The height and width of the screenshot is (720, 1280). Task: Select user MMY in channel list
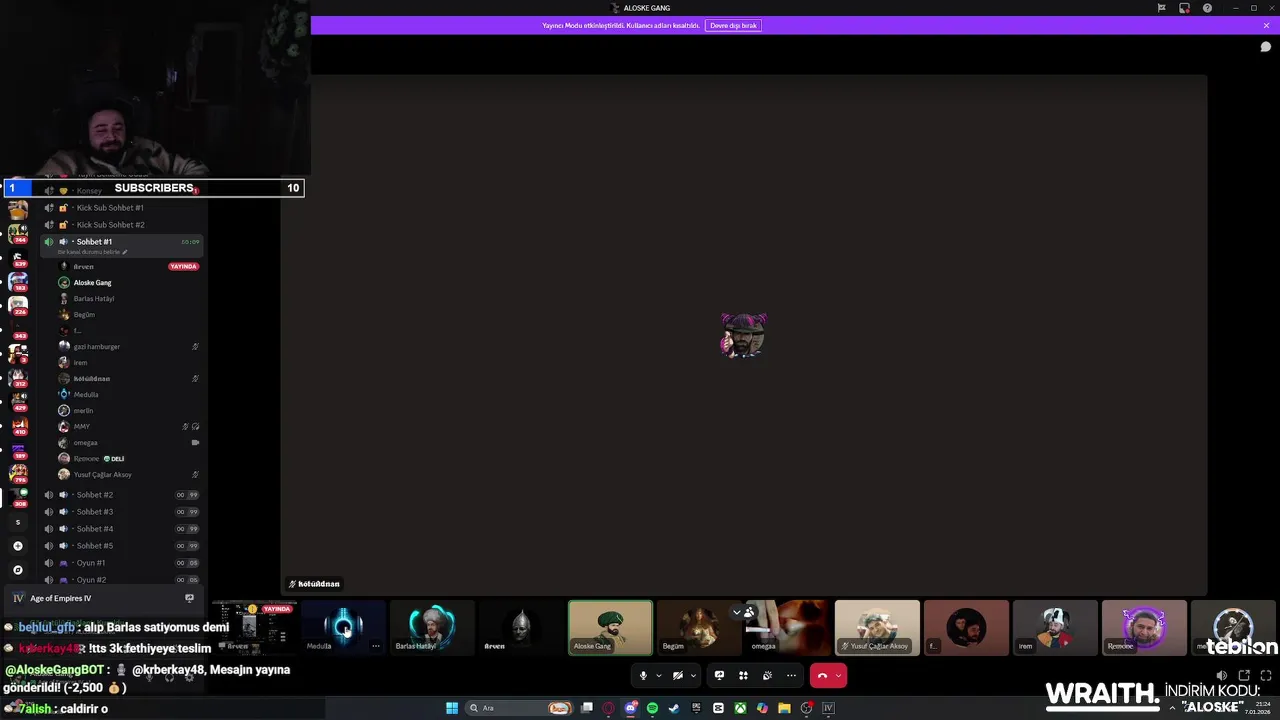pos(128,427)
